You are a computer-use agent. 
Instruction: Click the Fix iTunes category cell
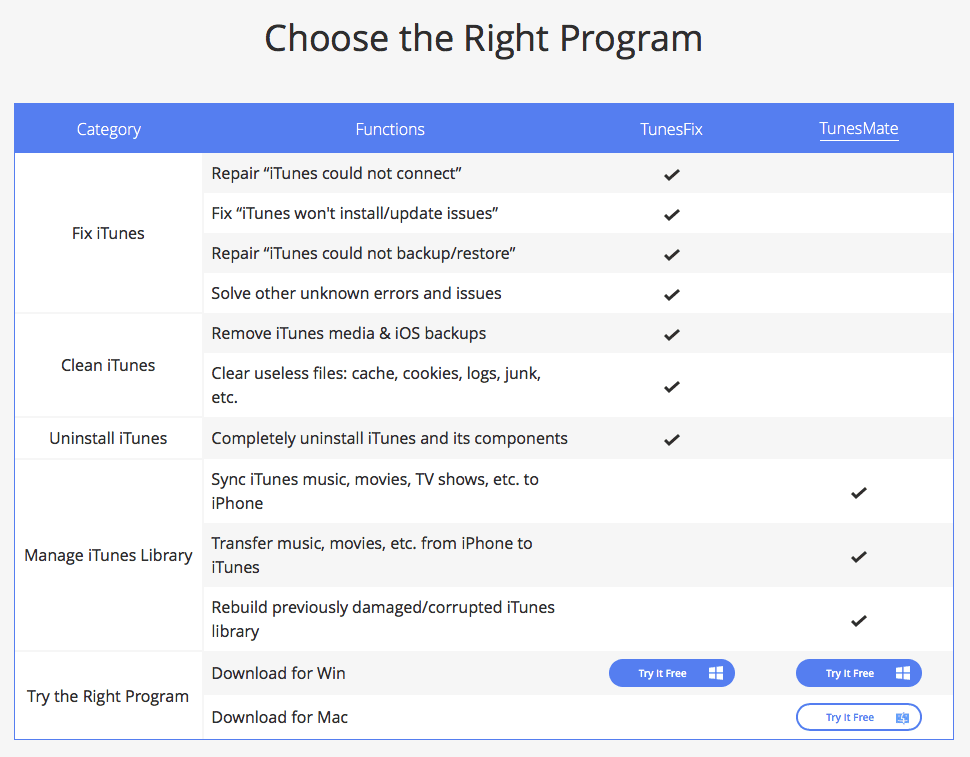[x=108, y=233]
